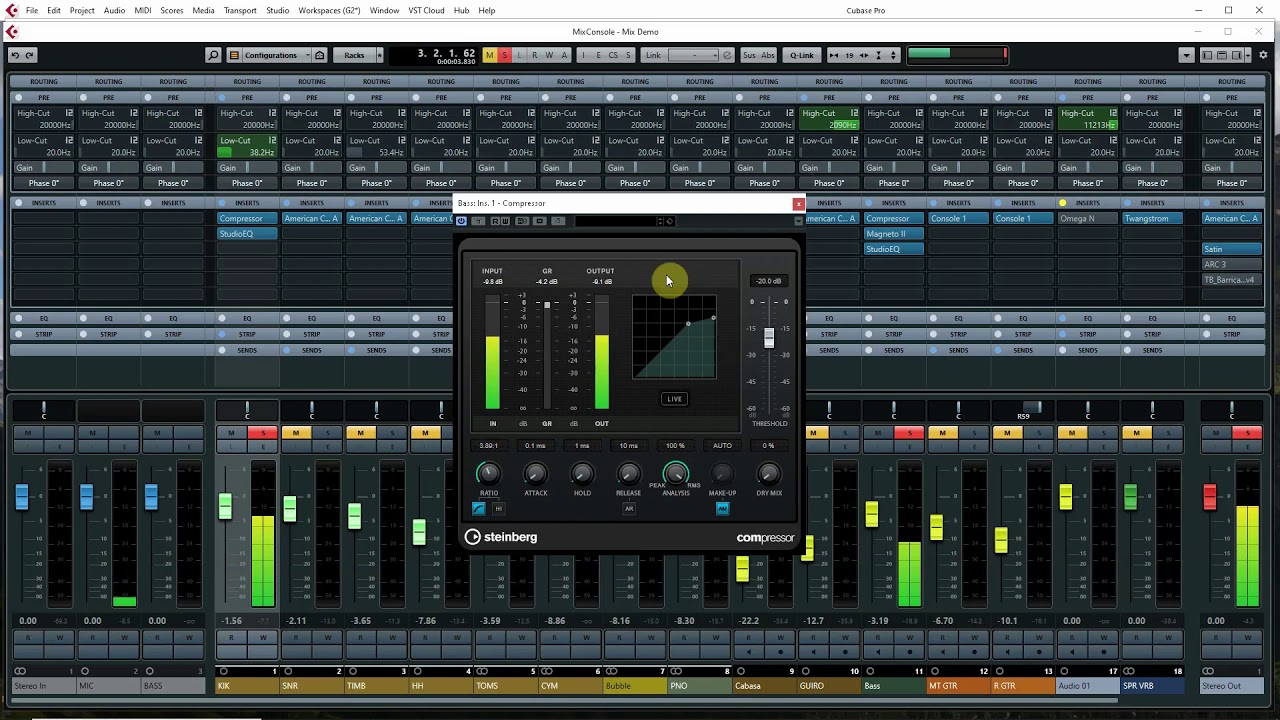Open the Link group dropdown
Image resolution: width=1280 pixels, height=720 pixels.
695,55
